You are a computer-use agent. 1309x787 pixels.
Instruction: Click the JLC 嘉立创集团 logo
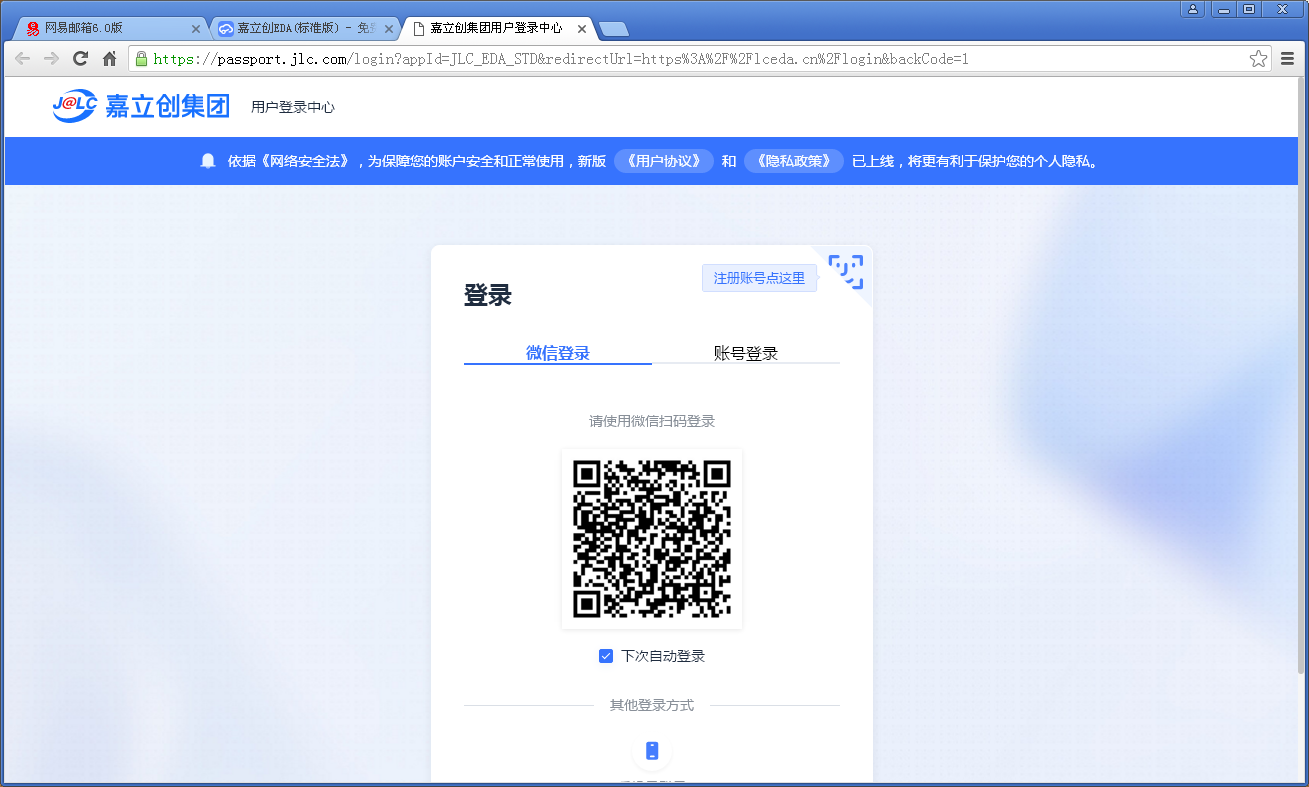tap(141, 105)
